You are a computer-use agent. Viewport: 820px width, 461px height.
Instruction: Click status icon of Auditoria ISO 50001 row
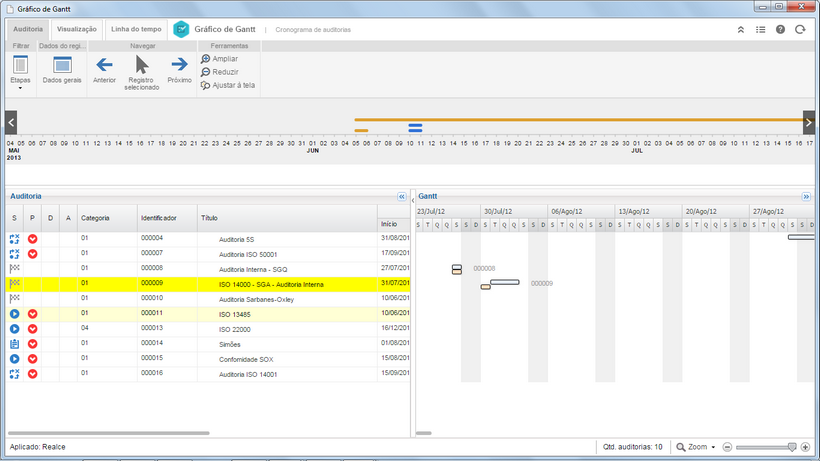pyautogui.click(x=14, y=254)
